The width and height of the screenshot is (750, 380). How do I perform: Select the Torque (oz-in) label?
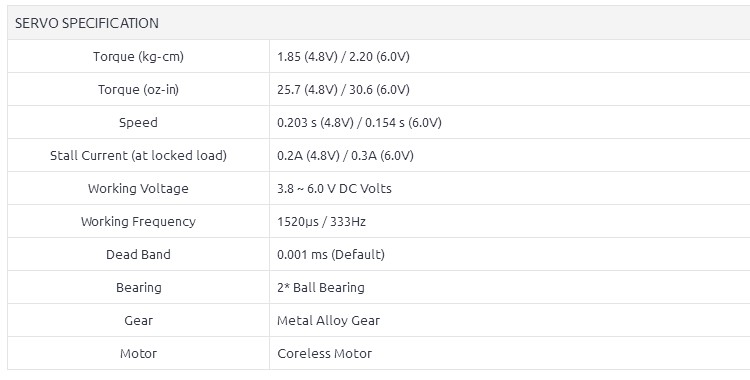(x=138, y=89)
